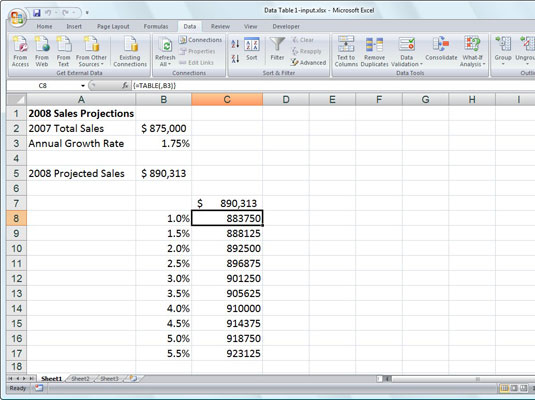Go to last sheet navigation arrow

[x=31, y=378]
